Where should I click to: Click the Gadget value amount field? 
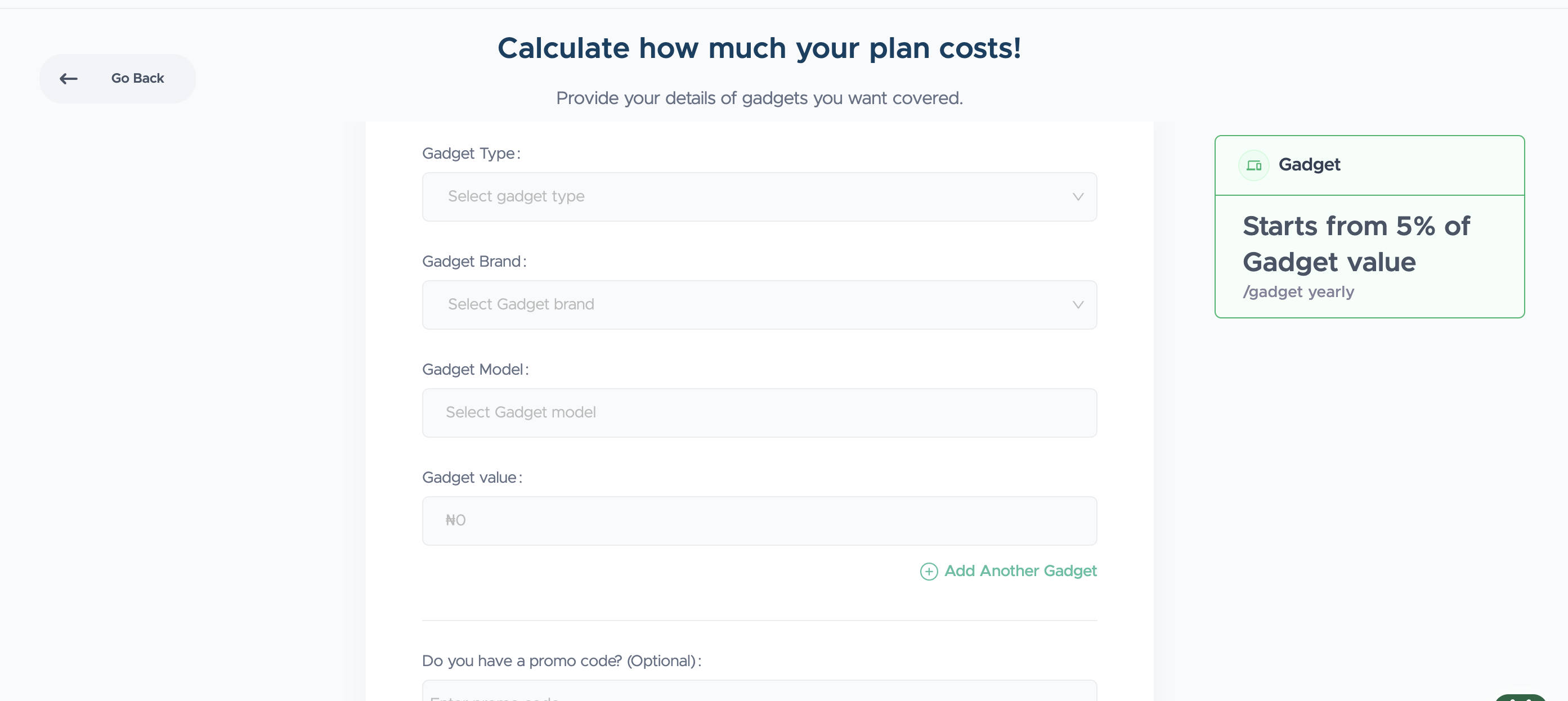point(759,520)
